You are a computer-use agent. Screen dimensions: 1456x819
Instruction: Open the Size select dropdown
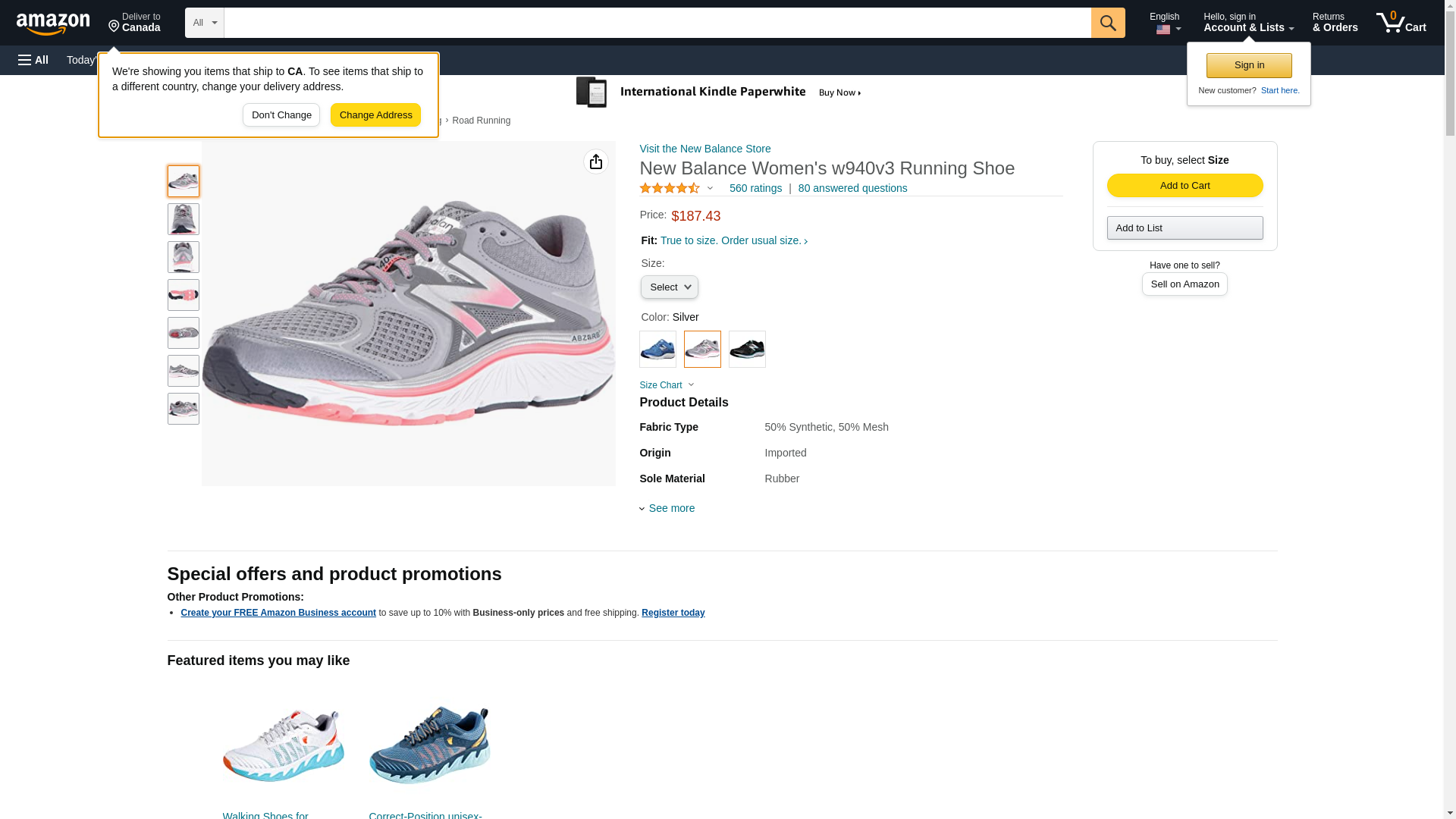click(x=669, y=287)
